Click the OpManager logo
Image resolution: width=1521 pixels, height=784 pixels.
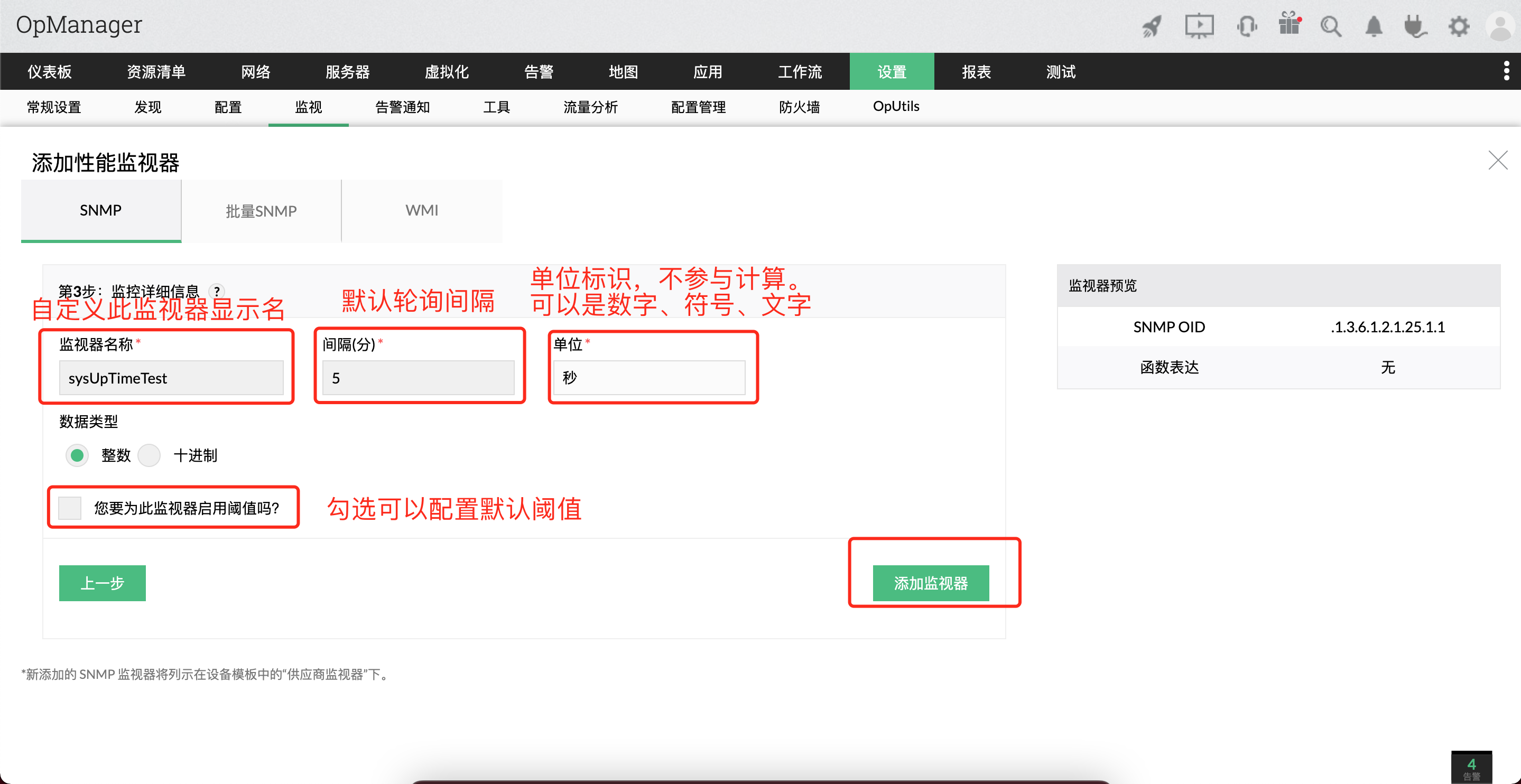(79, 25)
